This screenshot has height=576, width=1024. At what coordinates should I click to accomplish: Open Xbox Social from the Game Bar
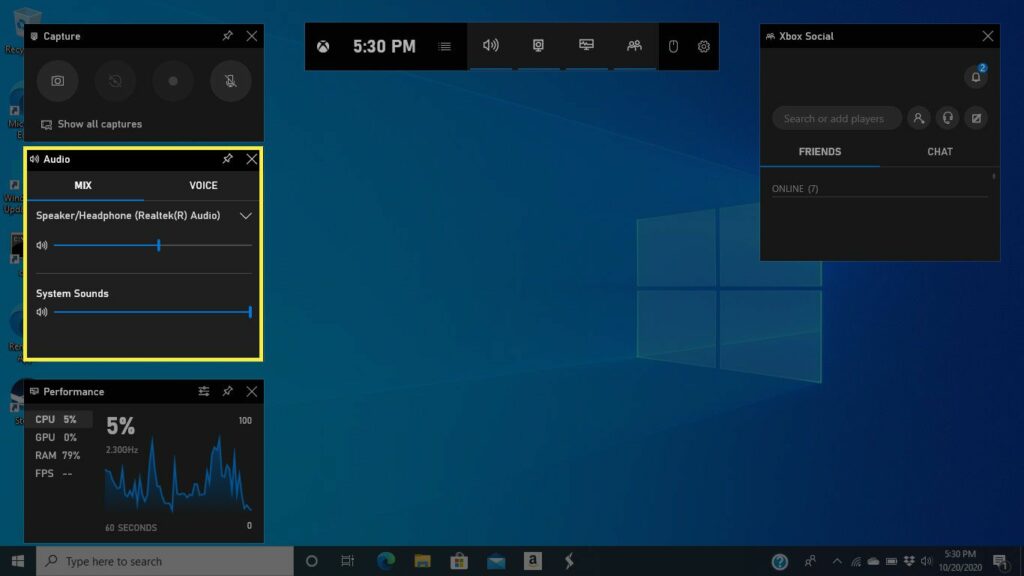pyautogui.click(x=634, y=46)
